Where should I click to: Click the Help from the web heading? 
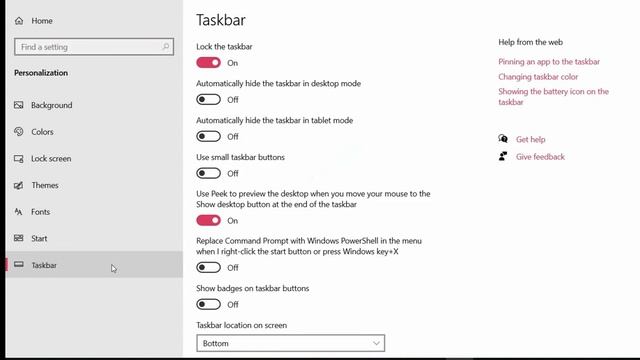point(530,42)
